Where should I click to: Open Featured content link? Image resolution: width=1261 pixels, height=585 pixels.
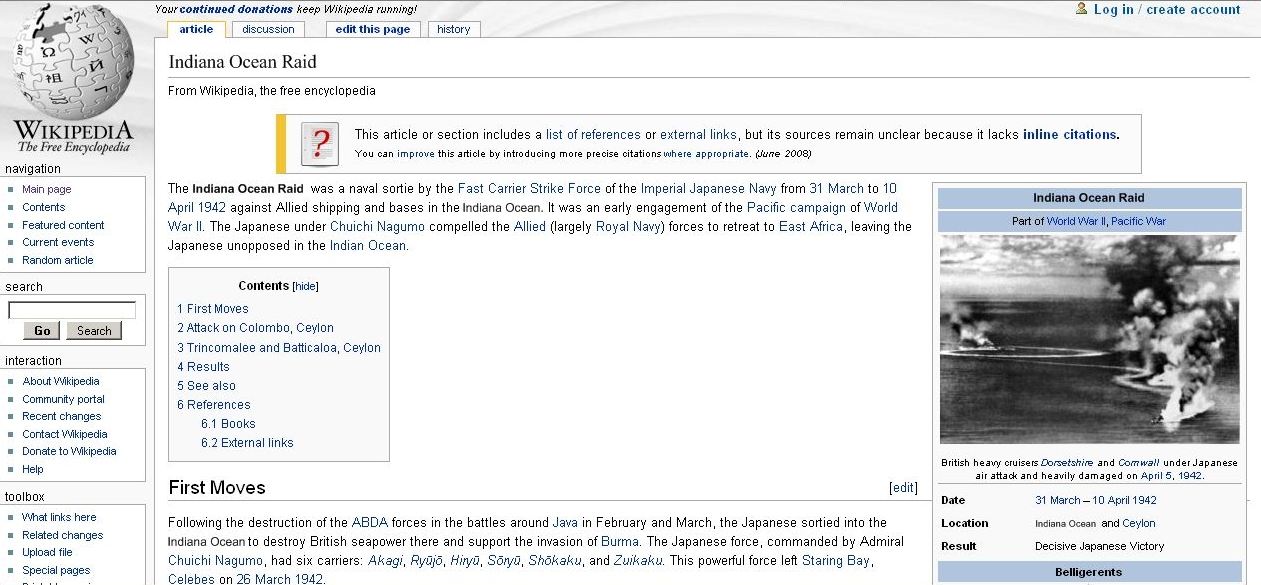point(63,225)
